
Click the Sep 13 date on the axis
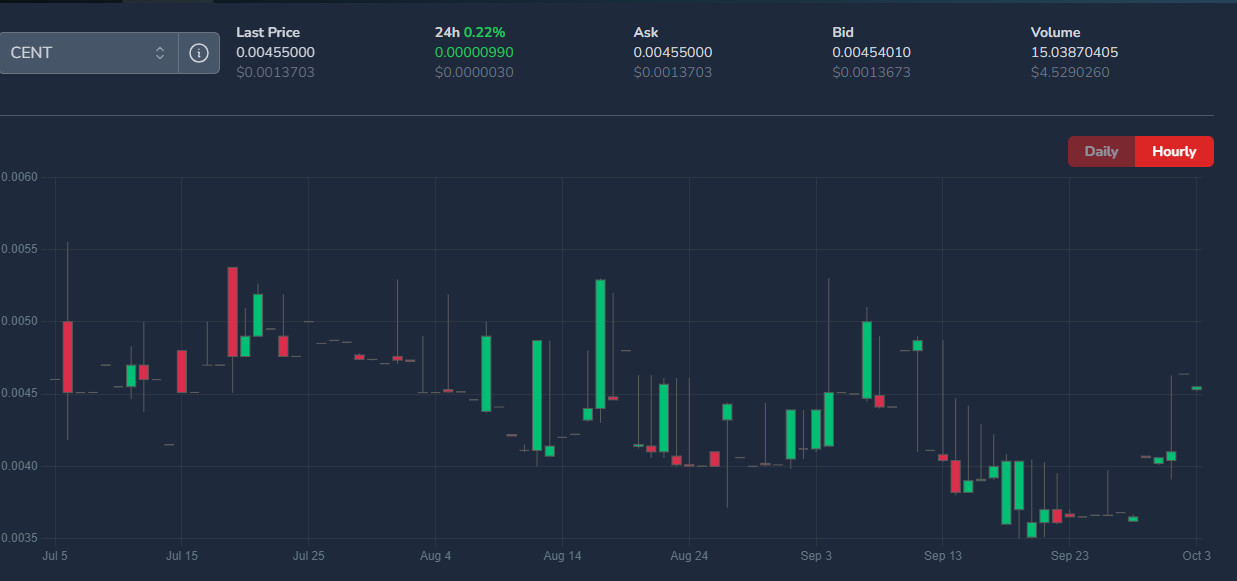click(x=942, y=555)
